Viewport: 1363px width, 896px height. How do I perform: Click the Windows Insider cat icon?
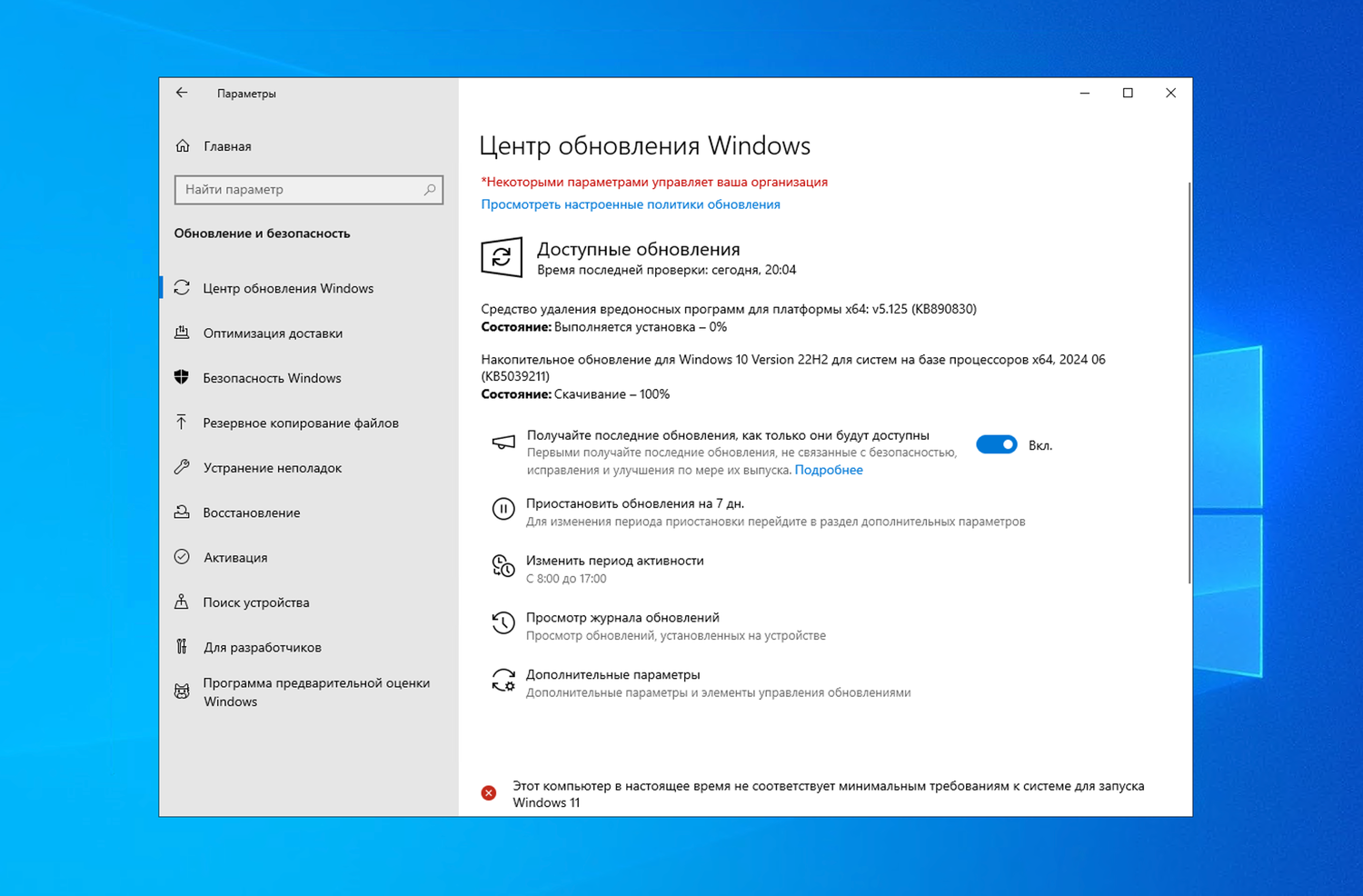click(182, 692)
